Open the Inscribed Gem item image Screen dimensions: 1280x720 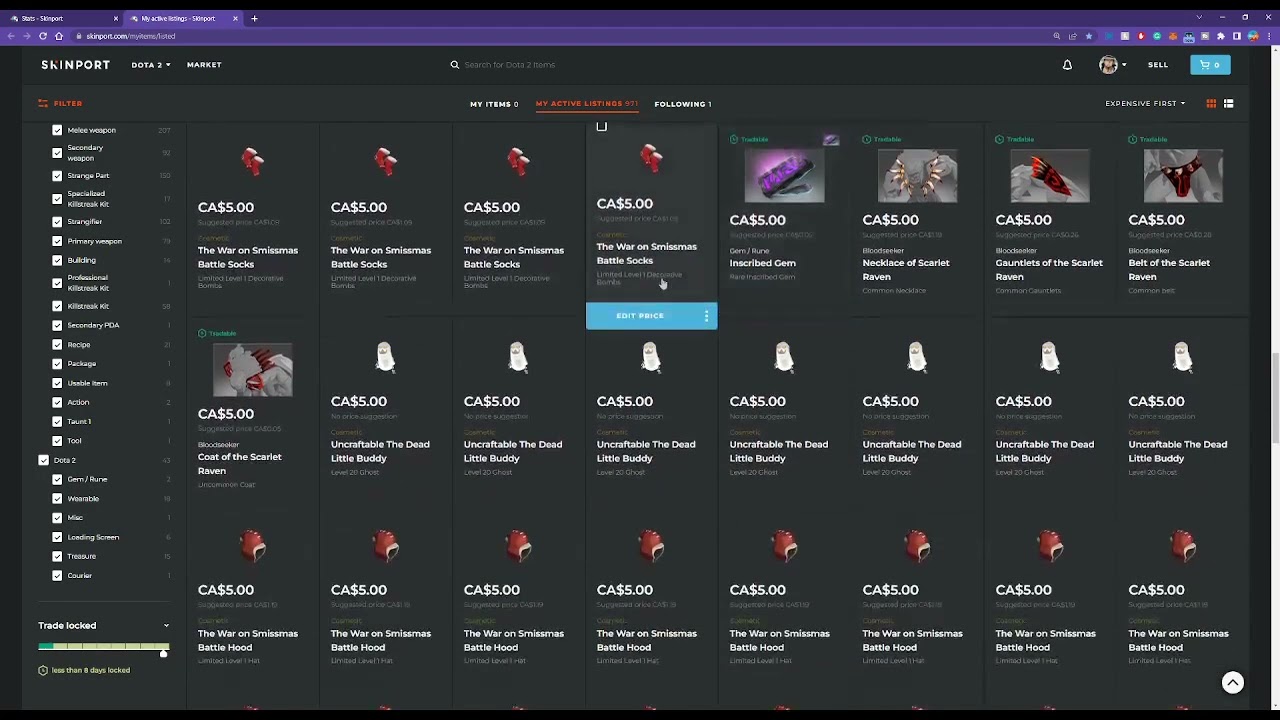click(x=784, y=175)
